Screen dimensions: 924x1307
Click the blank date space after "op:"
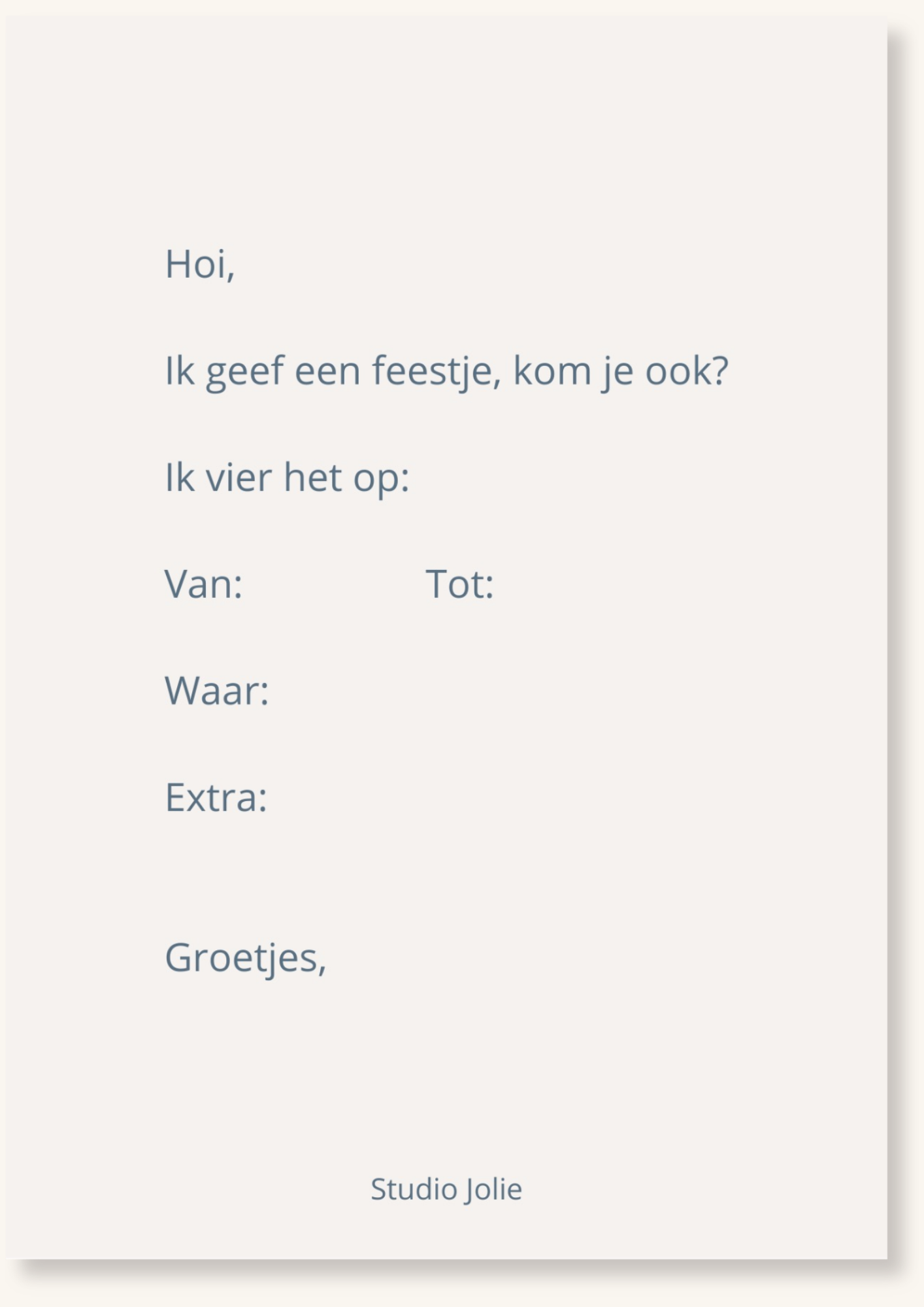(555, 478)
